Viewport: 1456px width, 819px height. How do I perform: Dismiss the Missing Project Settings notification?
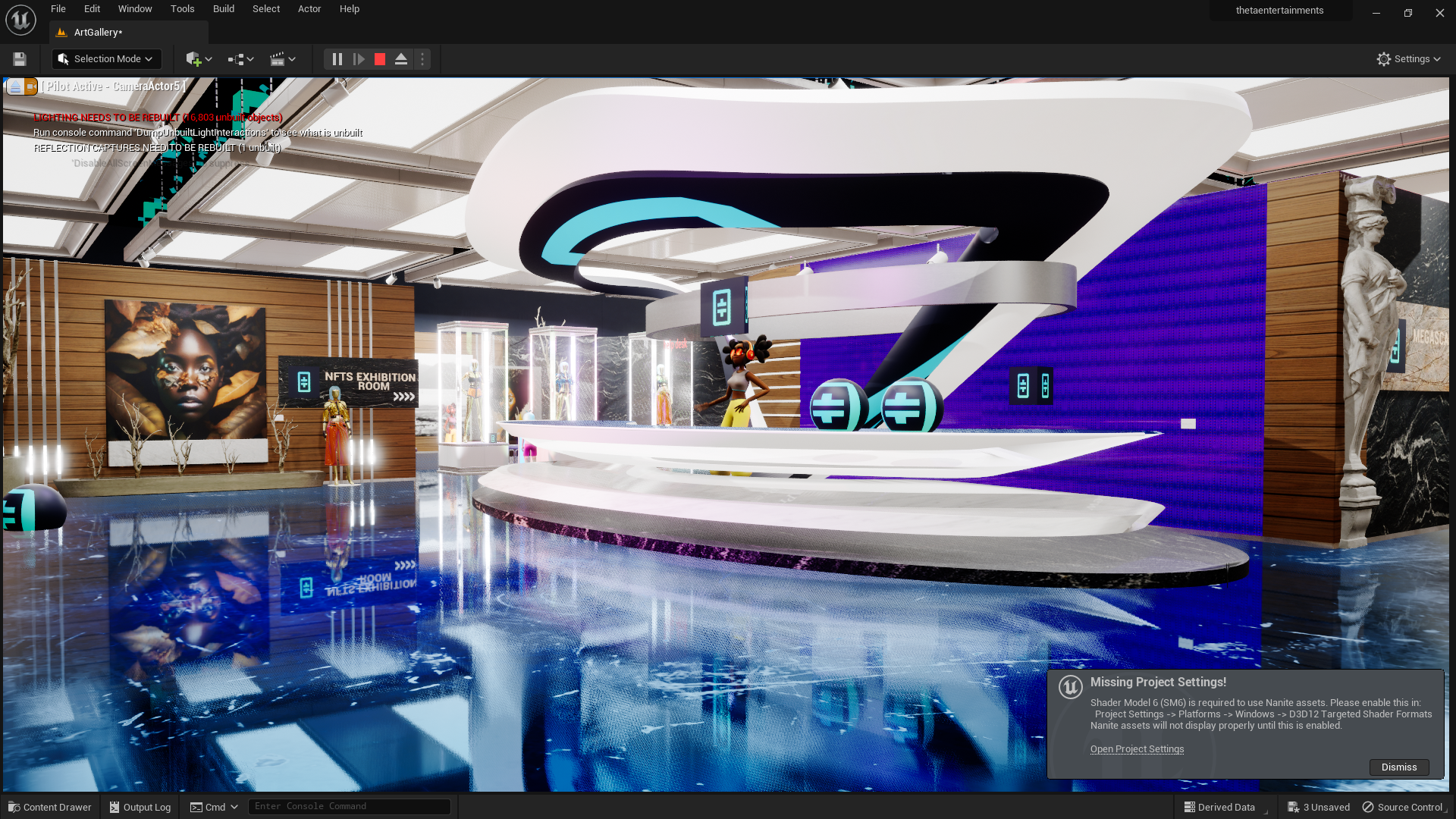[x=1398, y=767]
